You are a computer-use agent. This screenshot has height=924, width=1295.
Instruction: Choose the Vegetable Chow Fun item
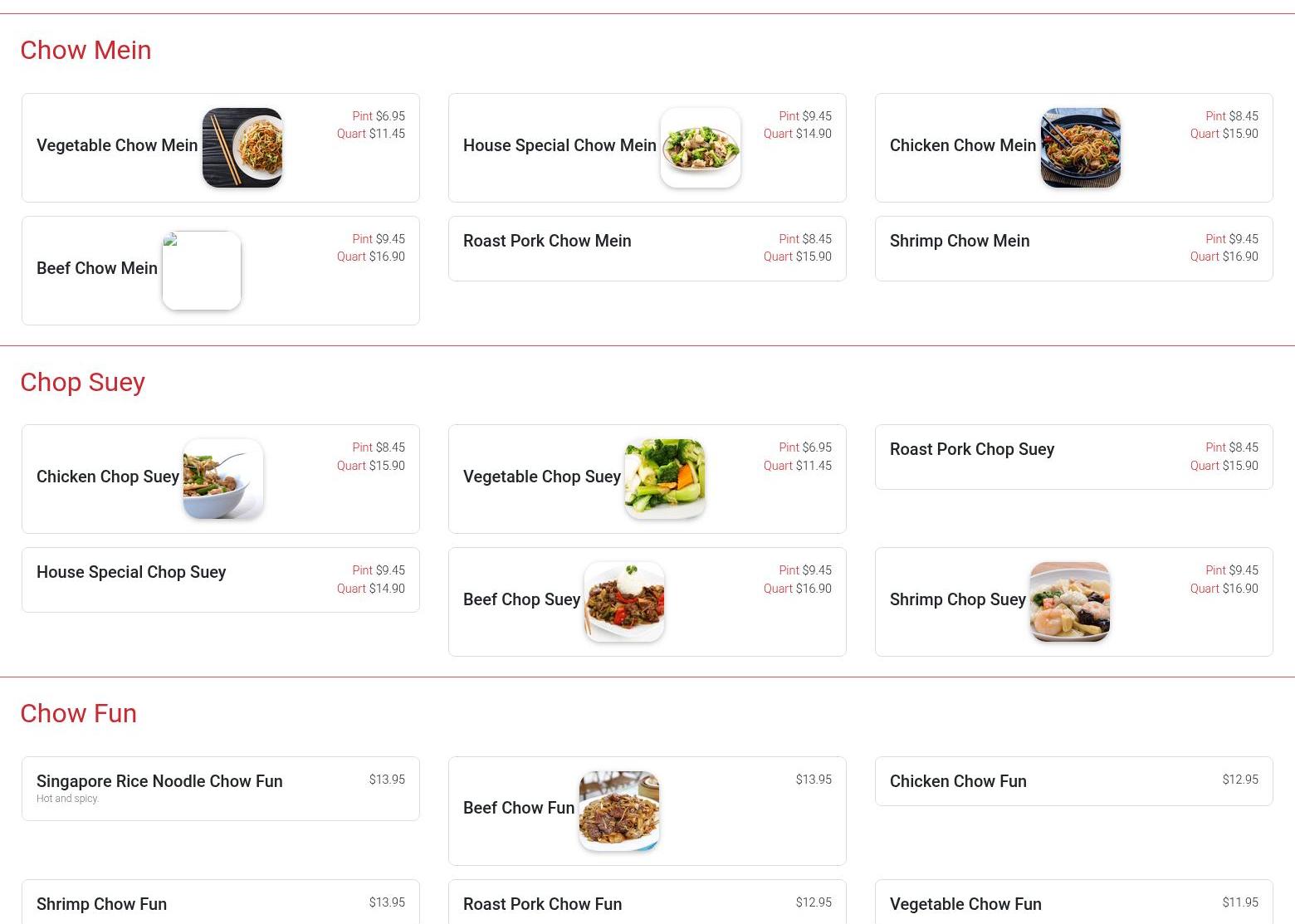1074,902
